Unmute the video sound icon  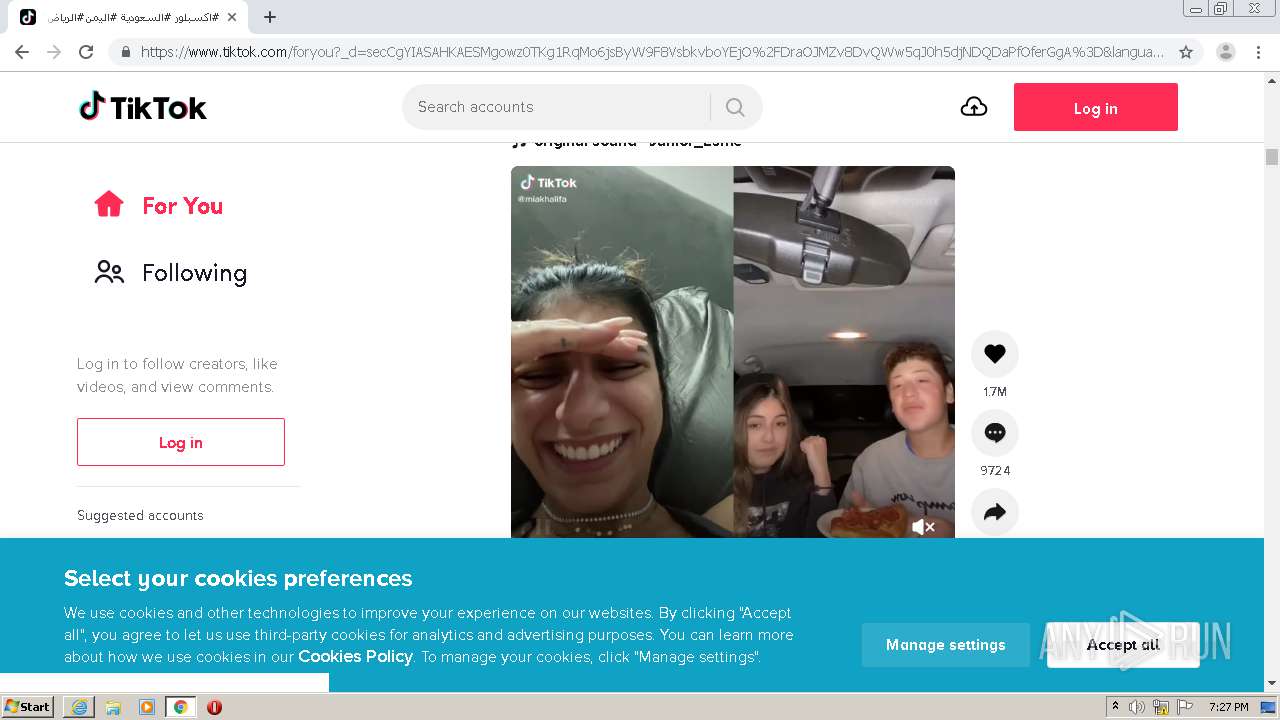(923, 526)
